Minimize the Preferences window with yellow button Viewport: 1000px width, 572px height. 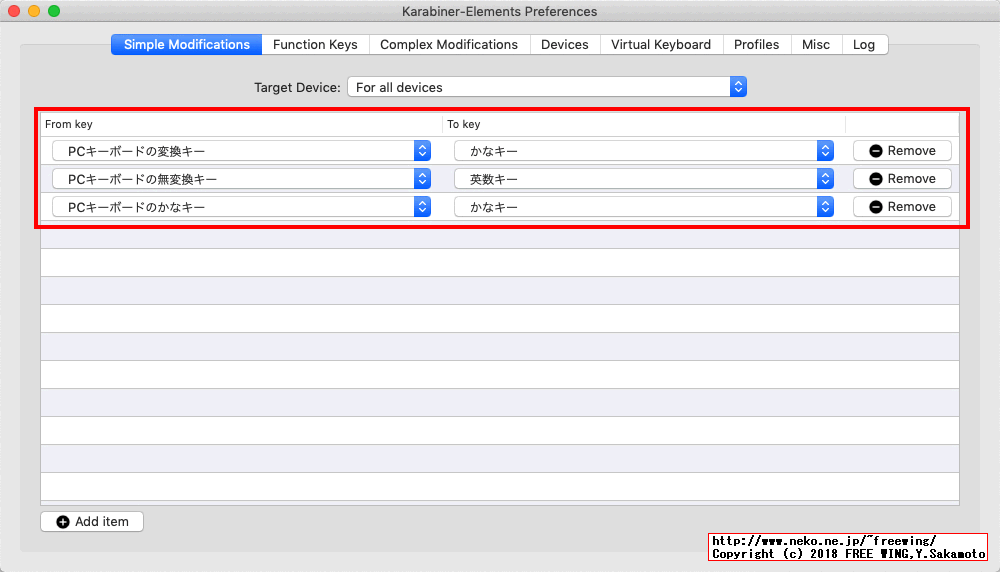click(34, 11)
